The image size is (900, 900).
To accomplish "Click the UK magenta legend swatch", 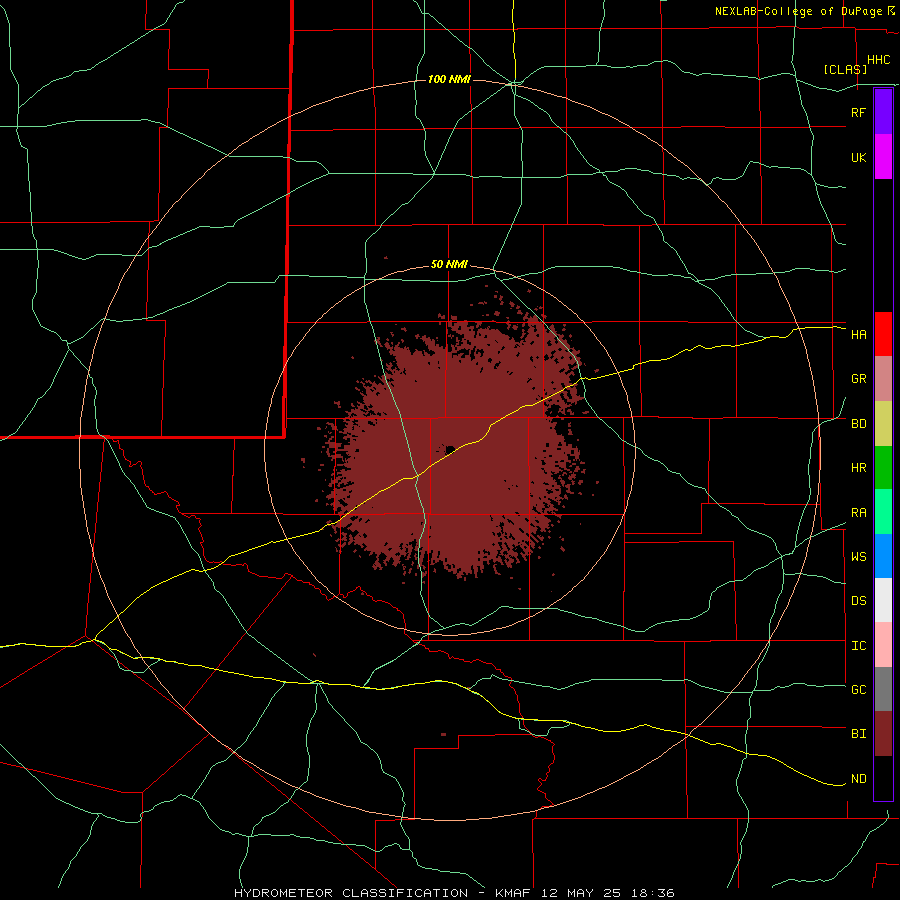I will (883, 157).
